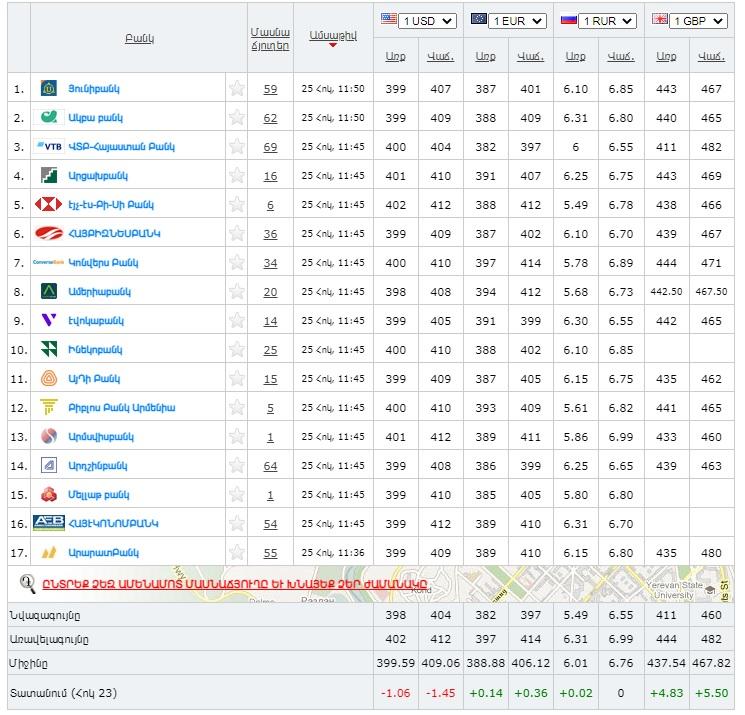Click the Inecobank green logo
Screen dimensions: 745x715
48,350
